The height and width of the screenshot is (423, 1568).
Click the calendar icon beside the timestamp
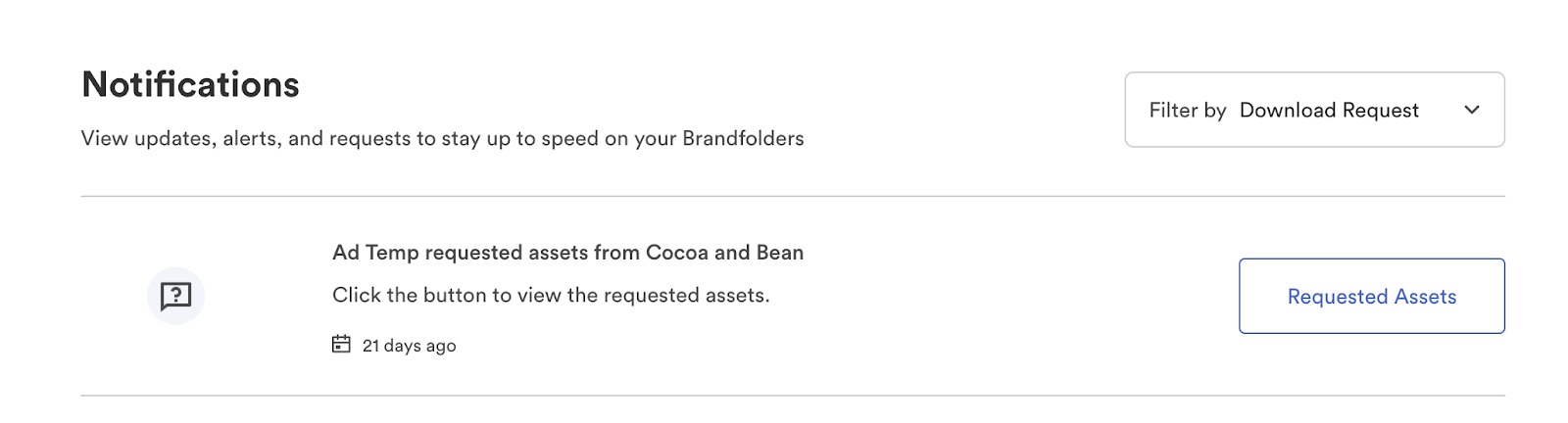341,344
